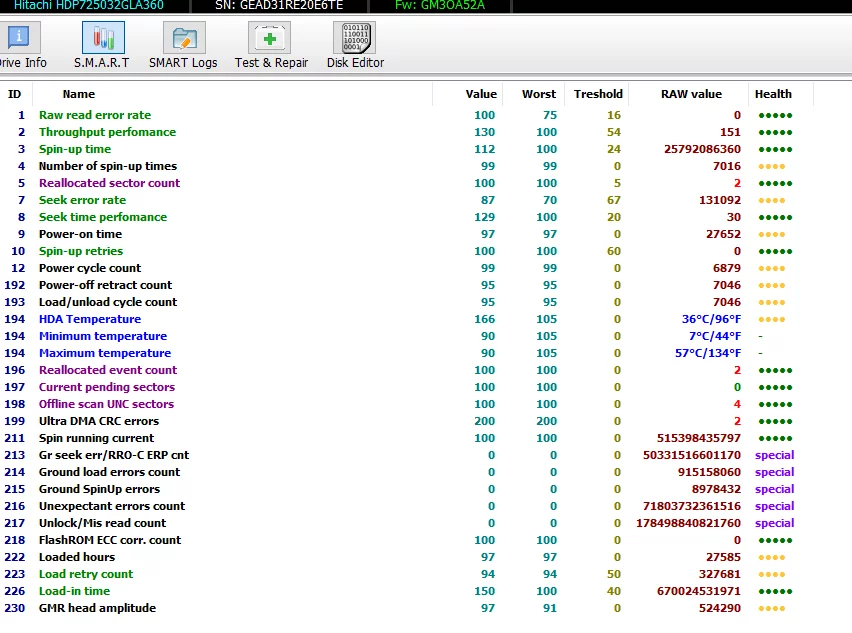
Task: Click the 'special' health label for Ground SpinUp errors
Action: 774,489
